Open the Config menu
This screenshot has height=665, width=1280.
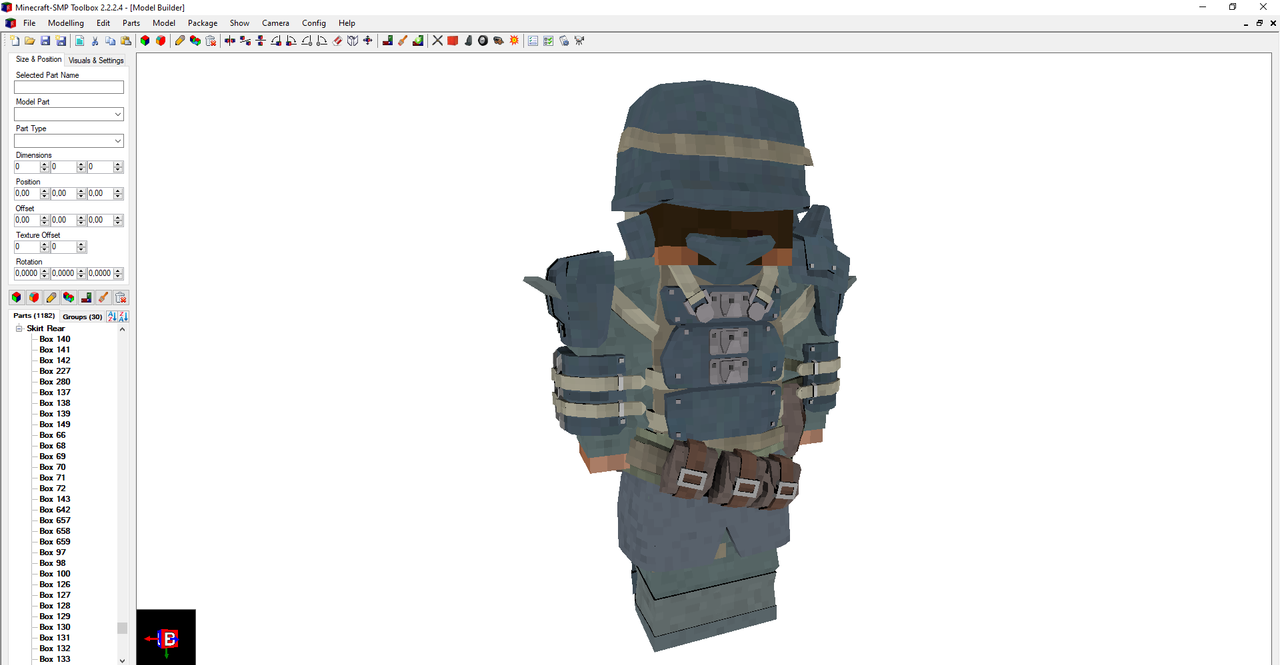pos(314,23)
